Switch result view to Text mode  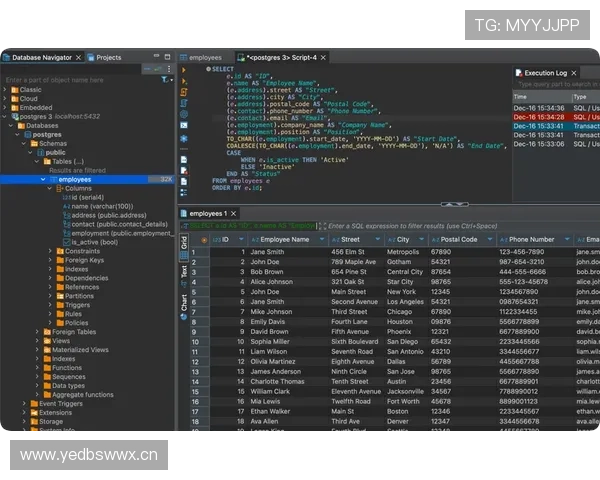pos(184,271)
